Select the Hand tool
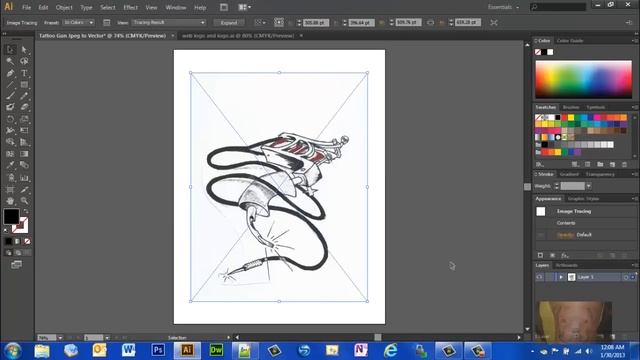The image size is (640, 360). click(10, 201)
